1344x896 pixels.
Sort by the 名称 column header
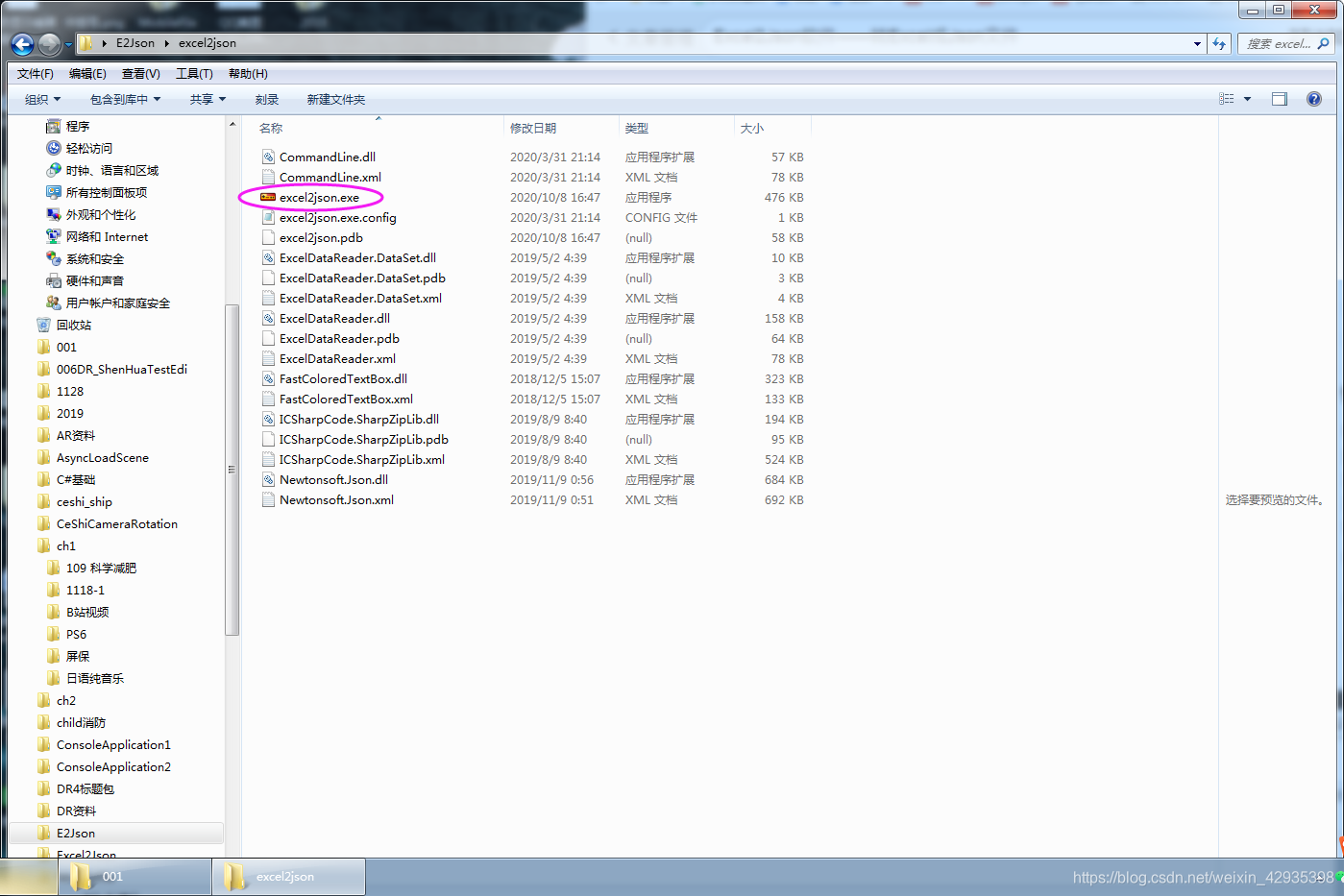[271, 128]
